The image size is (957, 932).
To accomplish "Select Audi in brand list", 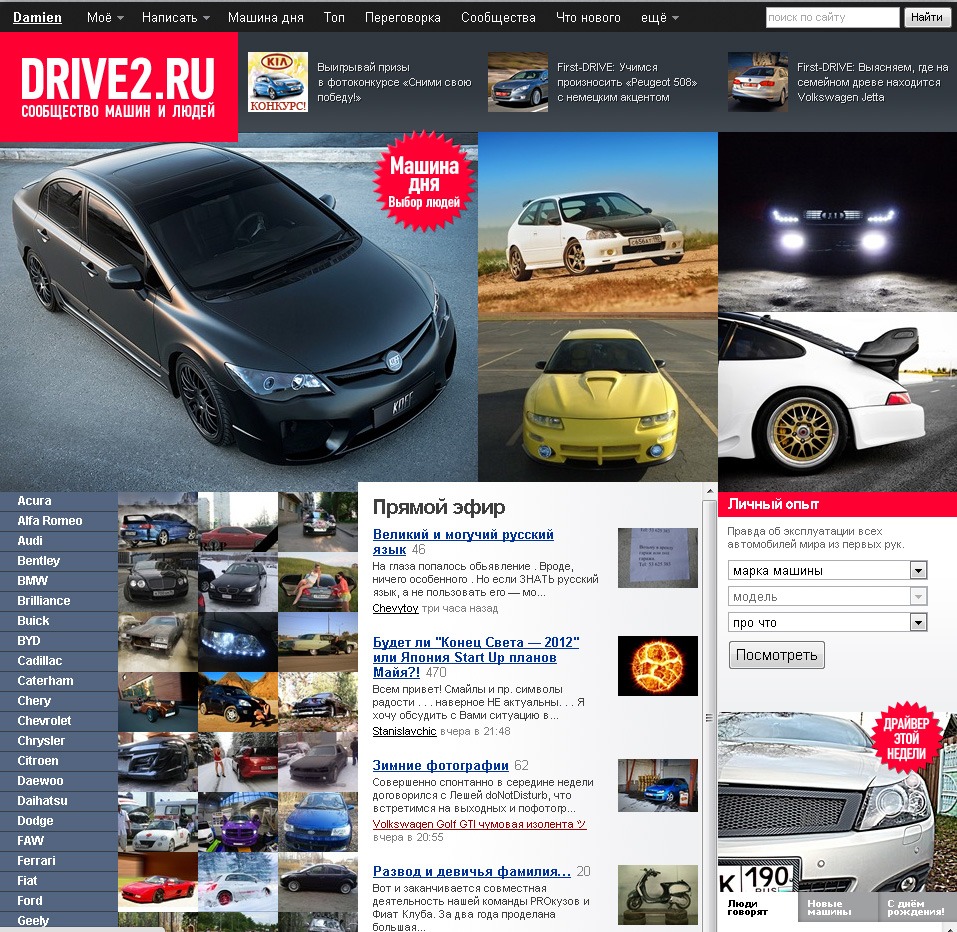I will (30, 541).
